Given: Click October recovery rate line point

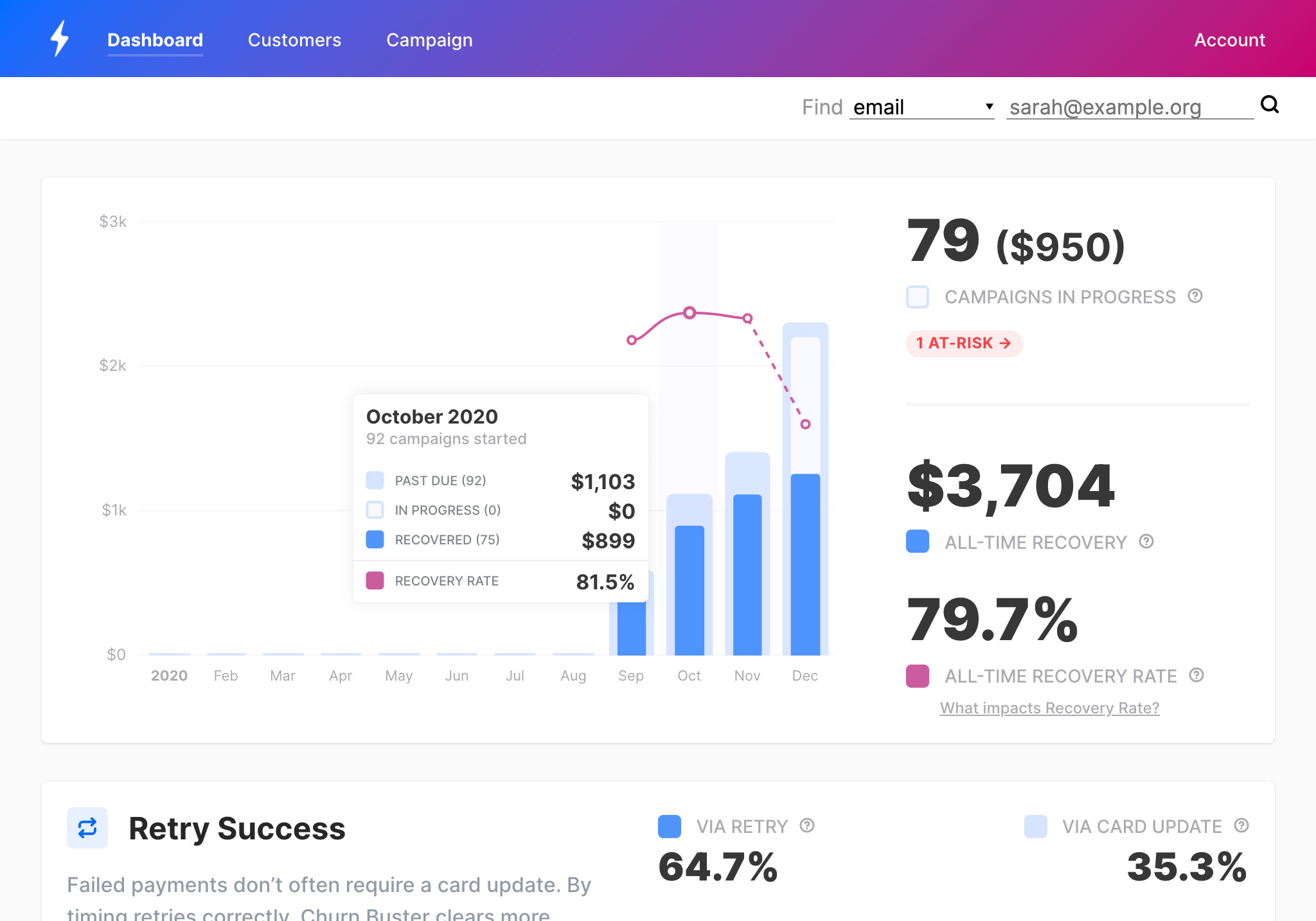Looking at the screenshot, I should [x=689, y=313].
